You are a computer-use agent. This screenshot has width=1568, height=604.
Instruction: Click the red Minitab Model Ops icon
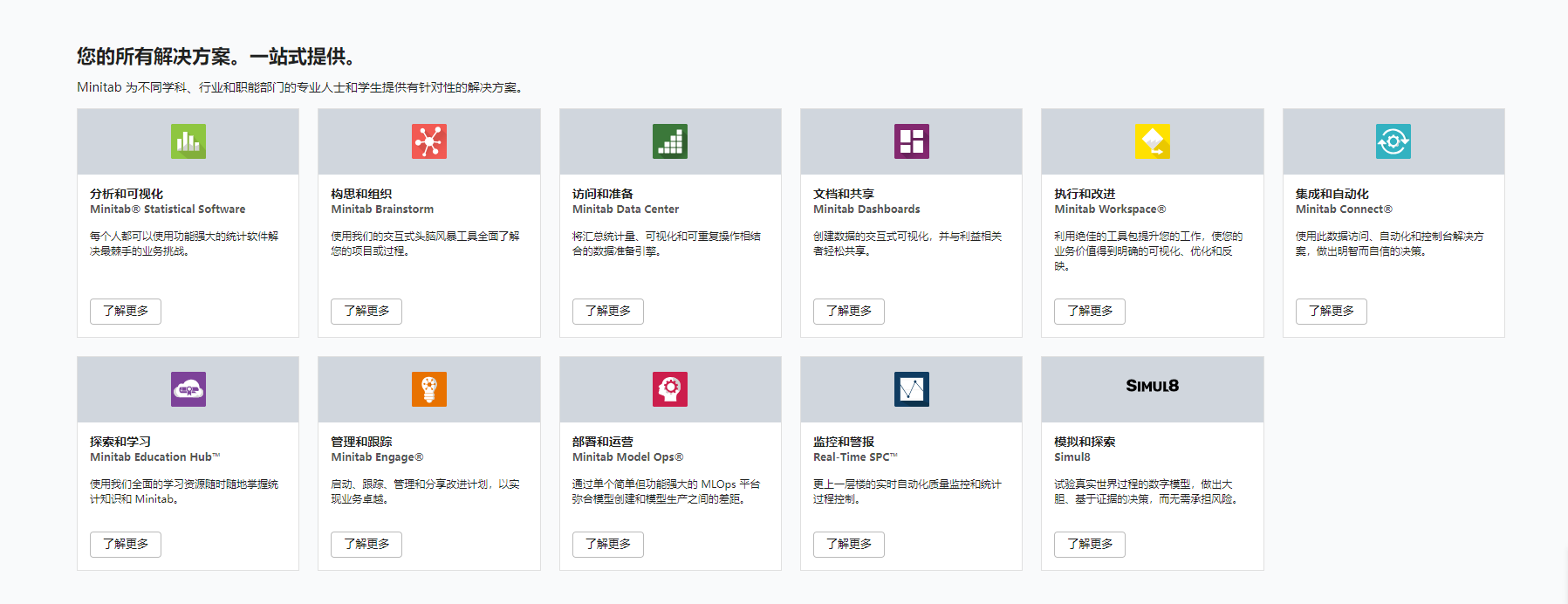click(x=670, y=389)
